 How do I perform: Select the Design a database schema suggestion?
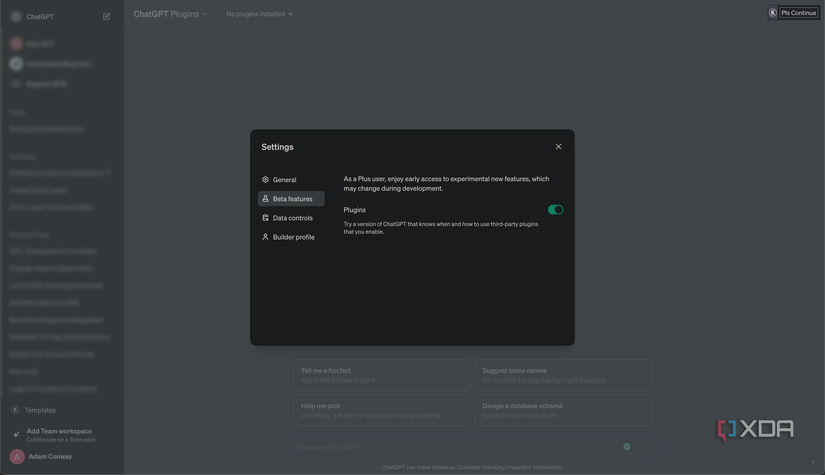click(563, 410)
